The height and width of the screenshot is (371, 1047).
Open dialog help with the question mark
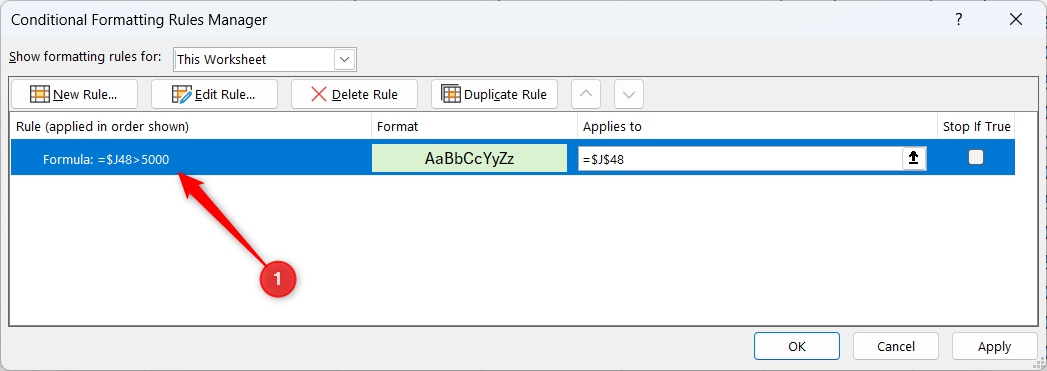point(959,19)
